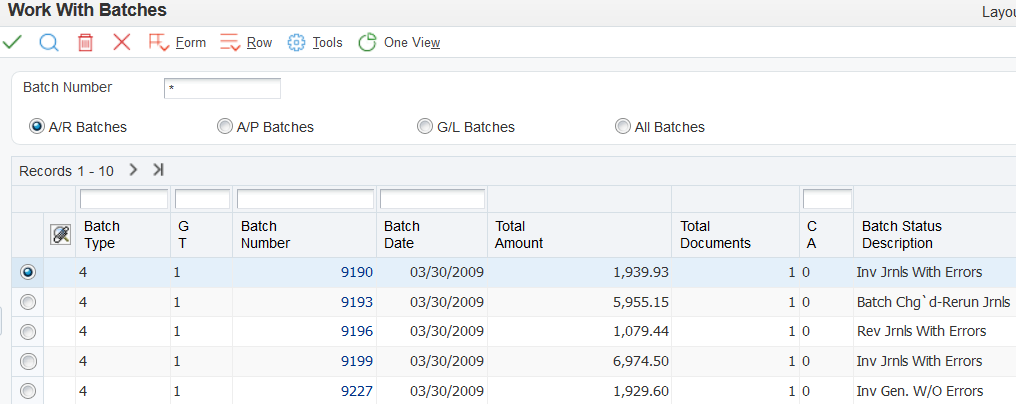Image resolution: width=1016 pixels, height=404 pixels.
Task: Click the green checkmark Select icon
Action: tap(13, 42)
